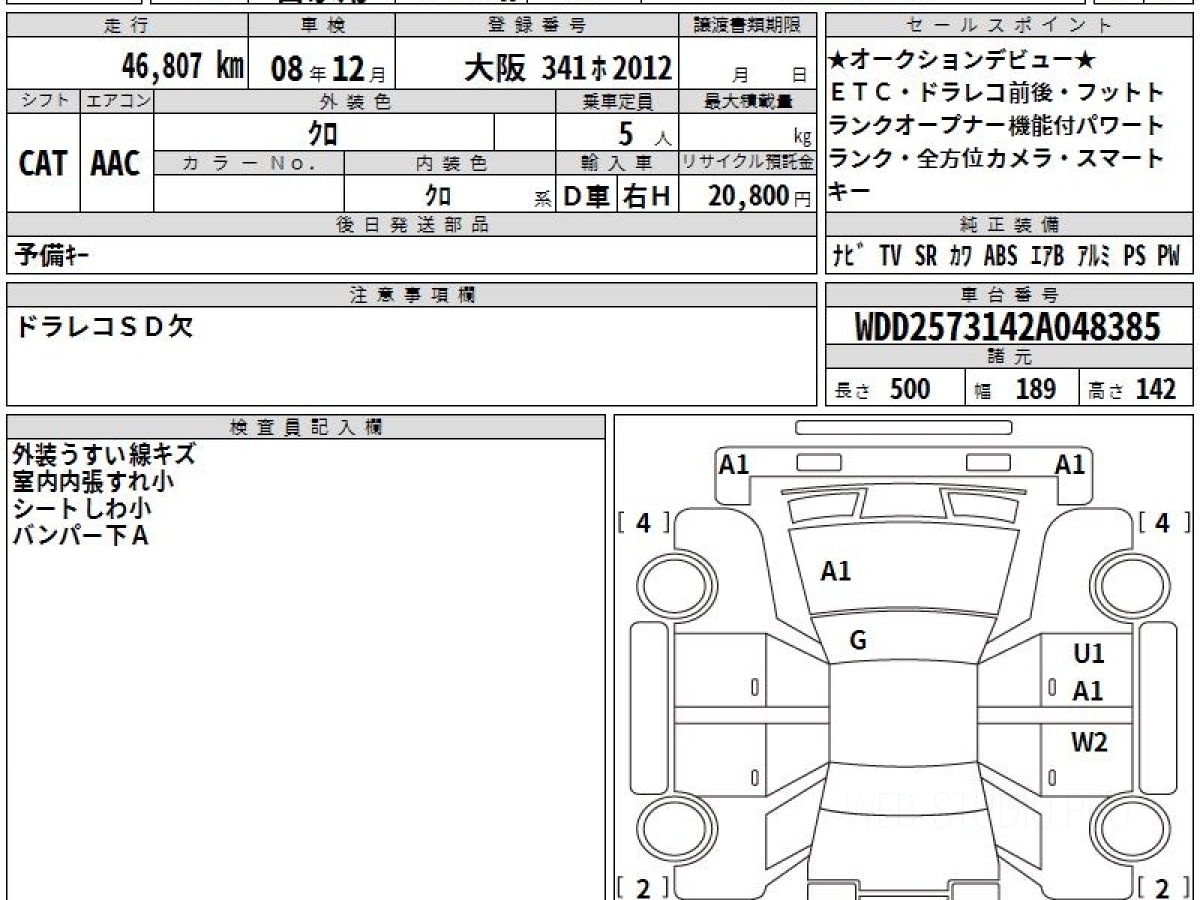Click the 検査員記入欄 header
The width and height of the screenshot is (1200, 900).
[x=306, y=427]
